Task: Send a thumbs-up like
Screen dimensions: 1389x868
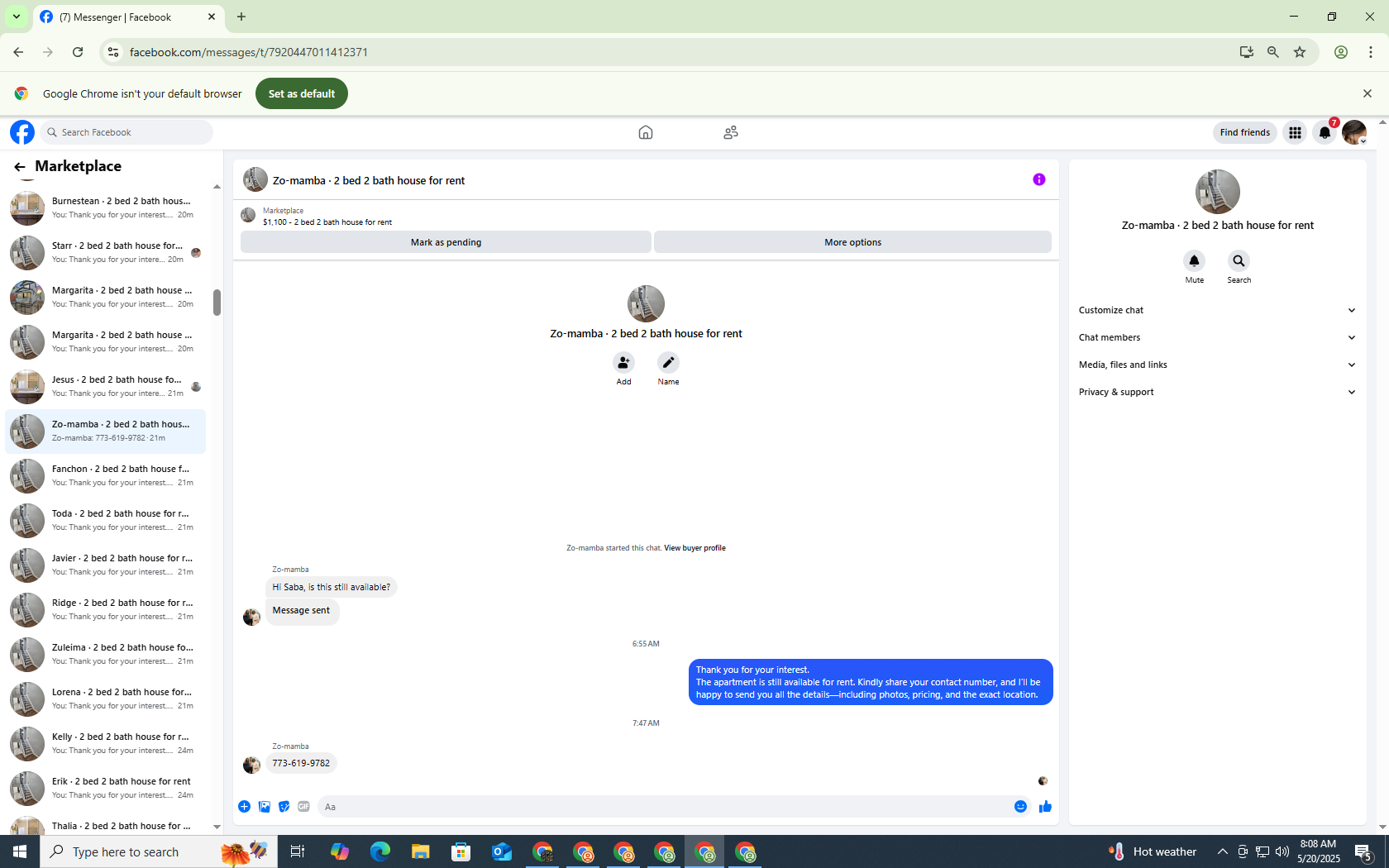Action: [x=1045, y=807]
